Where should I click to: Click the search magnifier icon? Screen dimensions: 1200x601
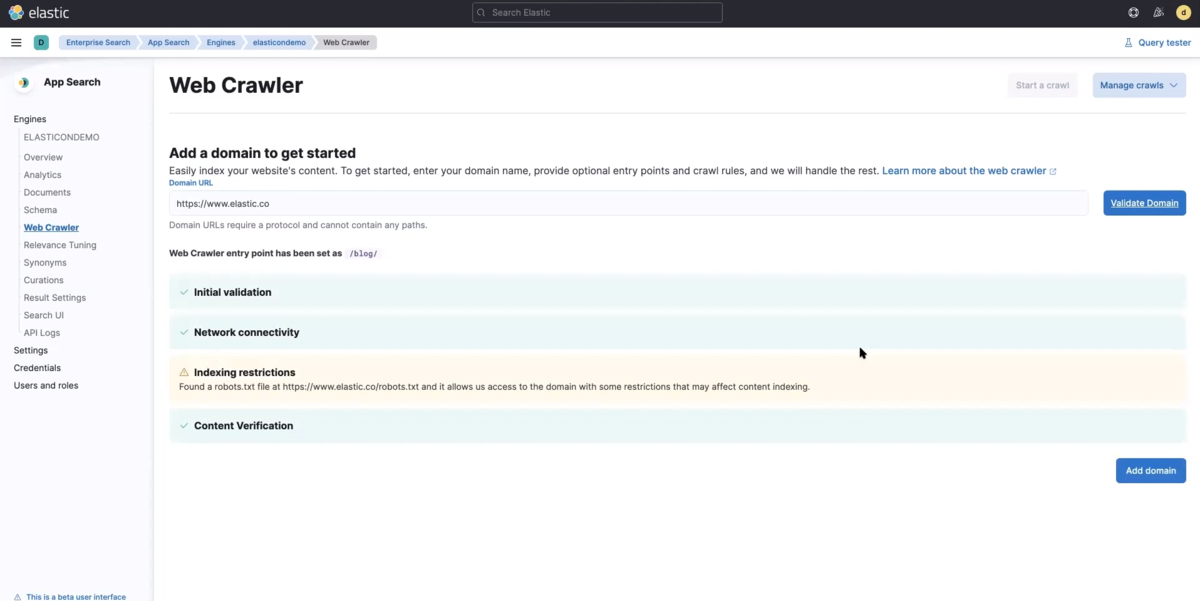[x=482, y=13]
